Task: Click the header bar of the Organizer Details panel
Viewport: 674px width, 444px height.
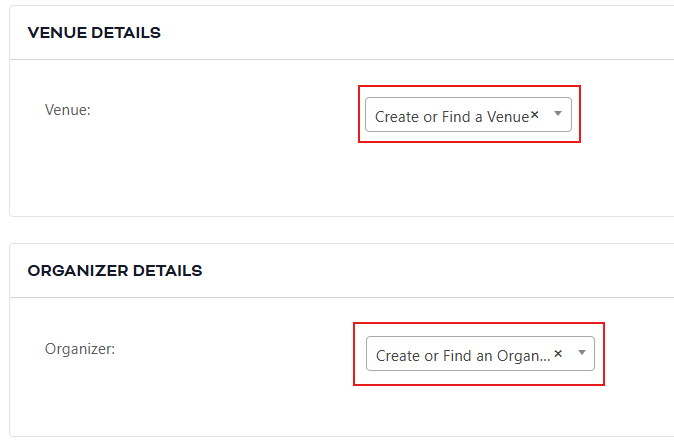Action: click(400, 271)
